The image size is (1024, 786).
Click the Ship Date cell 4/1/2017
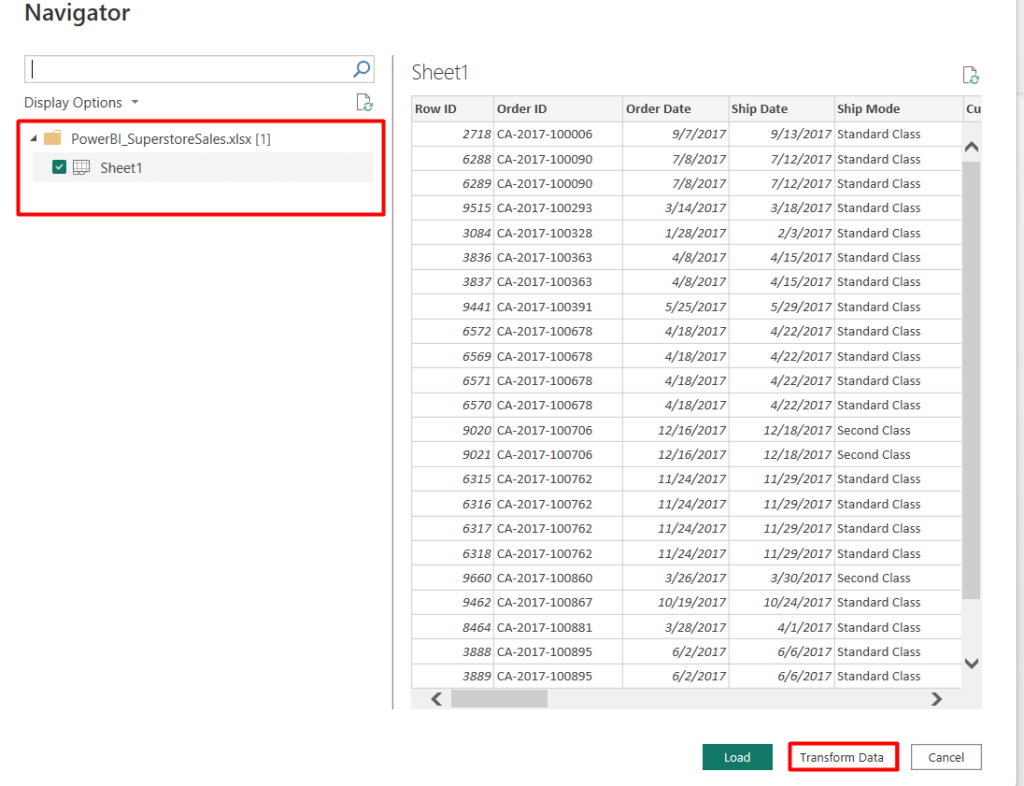(781, 627)
